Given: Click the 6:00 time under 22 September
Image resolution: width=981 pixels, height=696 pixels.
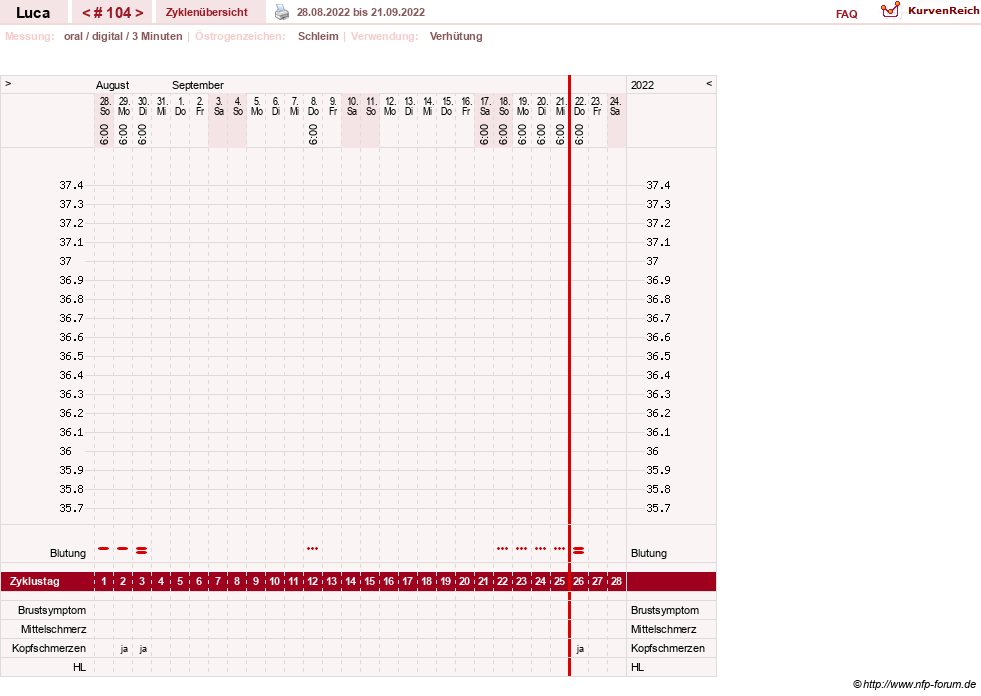Looking at the screenshot, I should 579,134.
